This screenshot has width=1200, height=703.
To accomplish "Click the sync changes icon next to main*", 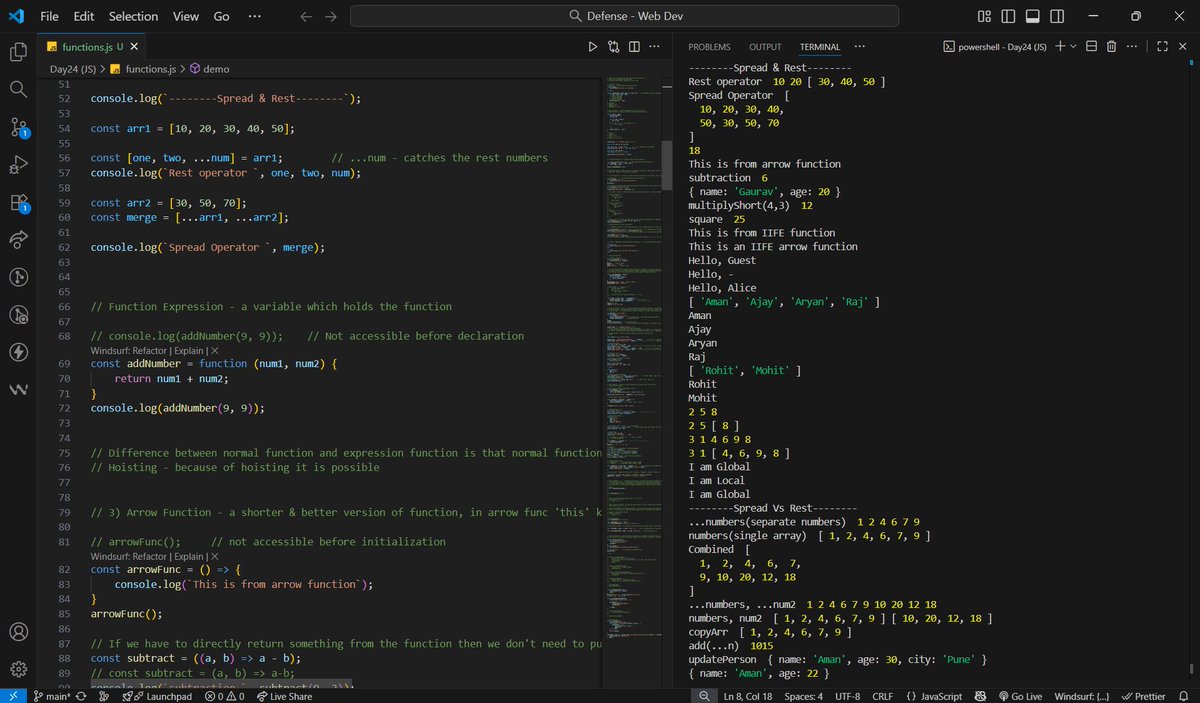I will 80,696.
